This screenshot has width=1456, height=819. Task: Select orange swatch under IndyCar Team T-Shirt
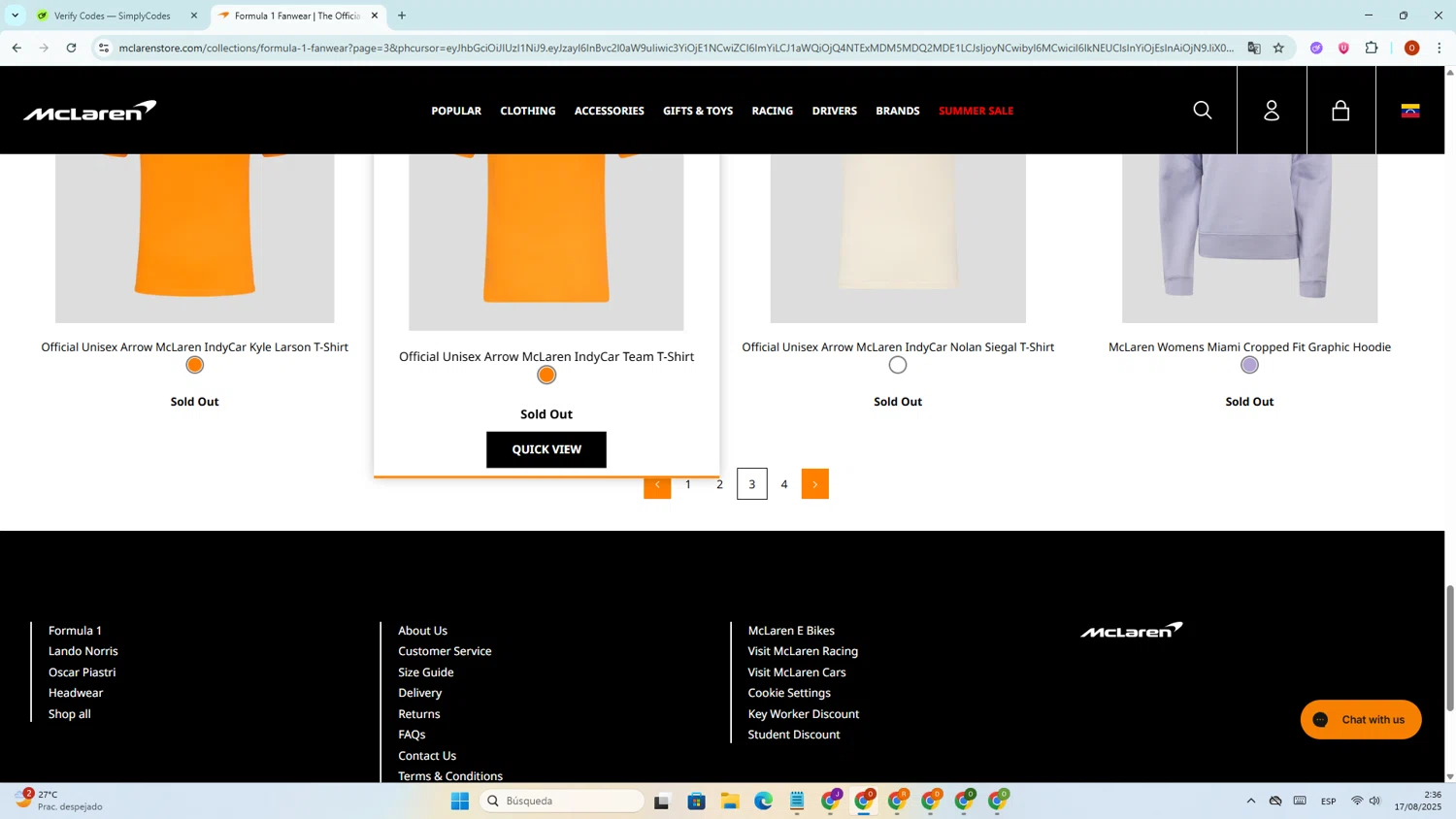[x=546, y=375]
